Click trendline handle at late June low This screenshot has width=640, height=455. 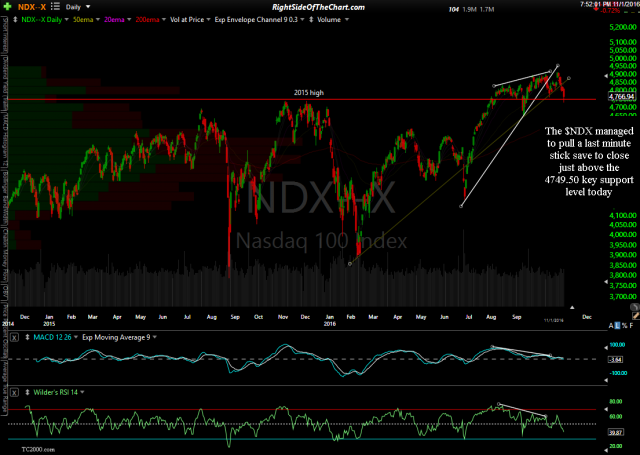pos(461,206)
